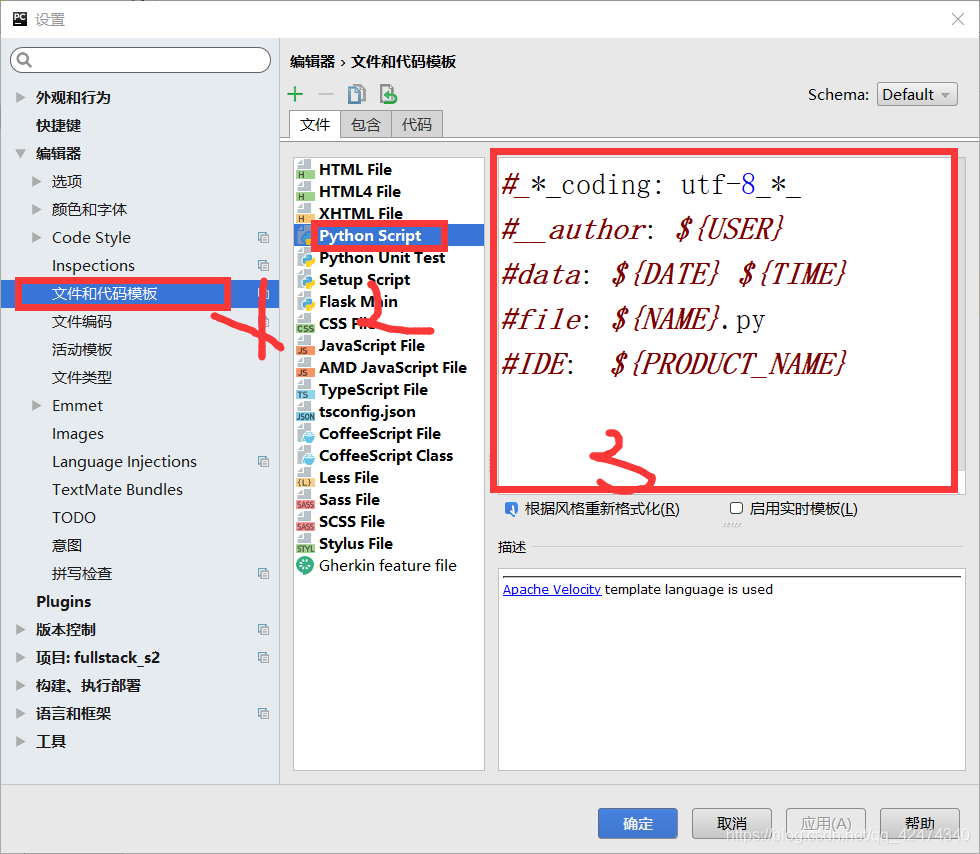The height and width of the screenshot is (854, 980).
Task: Click the settings search input field
Action: (x=141, y=60)
